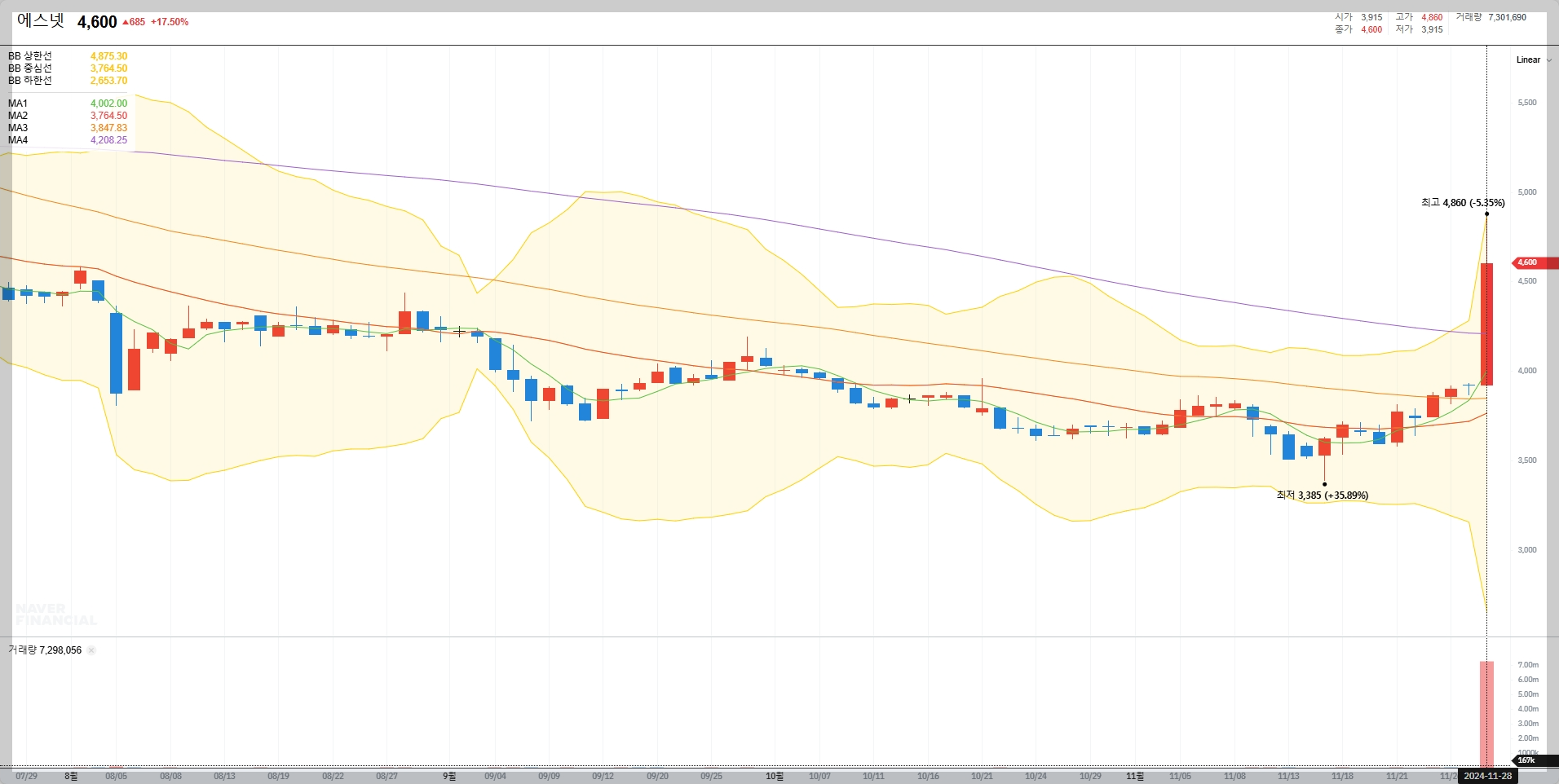Click the 2024-11-28 date label on the time axis
The width and height of the screenshot is (1559, 784).
1487,776
